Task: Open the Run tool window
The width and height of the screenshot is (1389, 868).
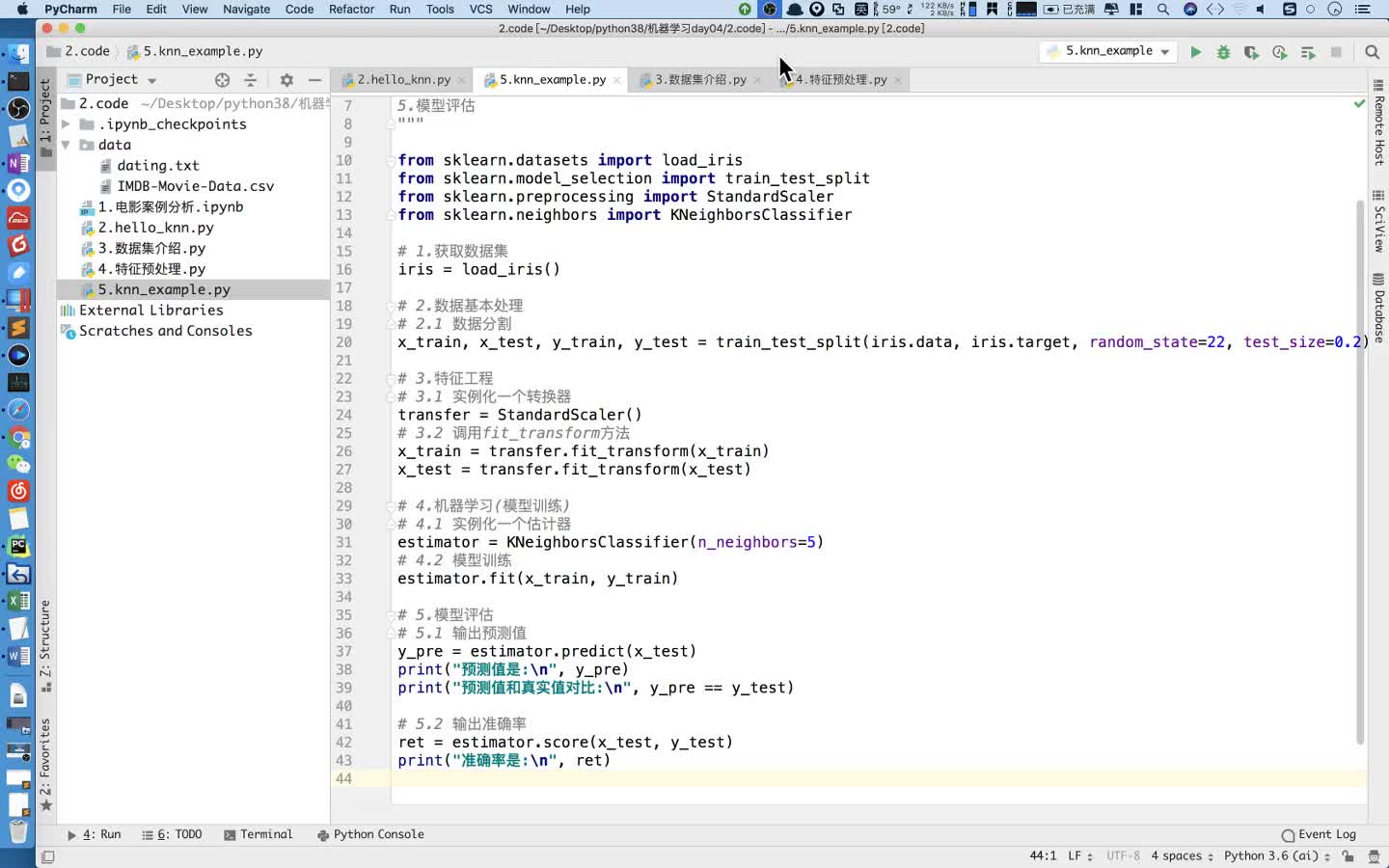Action: click(94, 835)
